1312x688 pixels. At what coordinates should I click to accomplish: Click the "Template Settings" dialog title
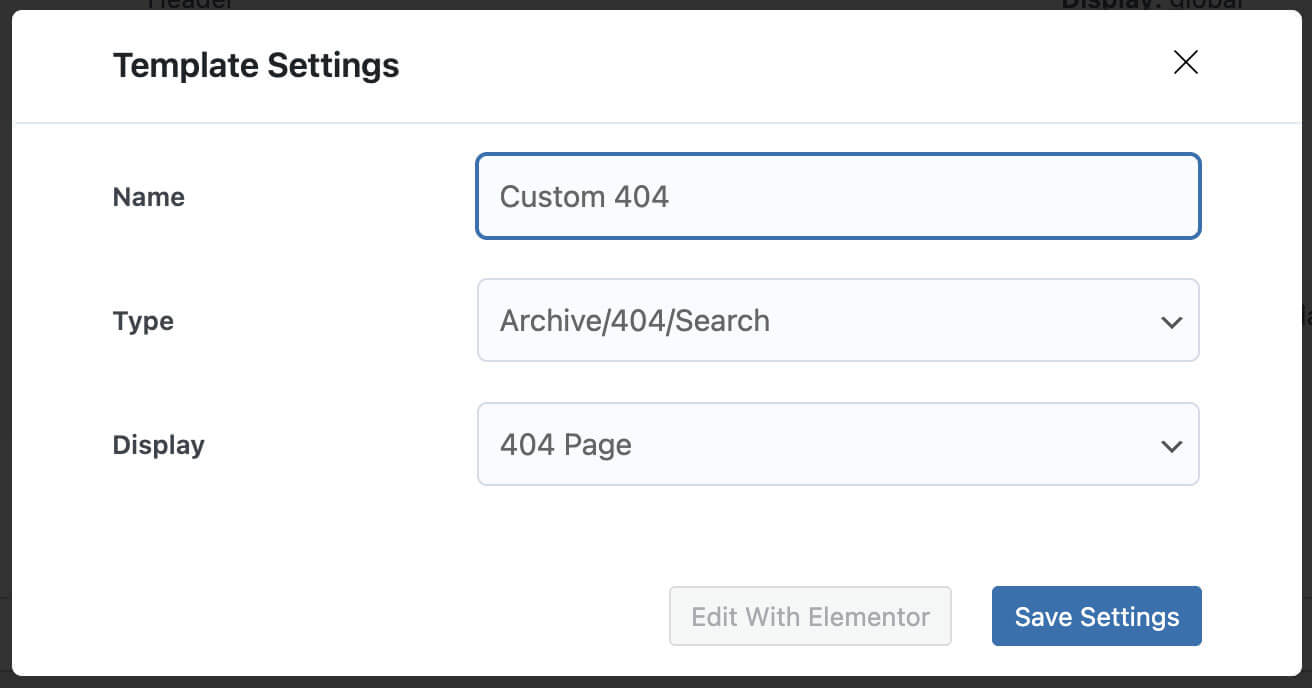256,66
